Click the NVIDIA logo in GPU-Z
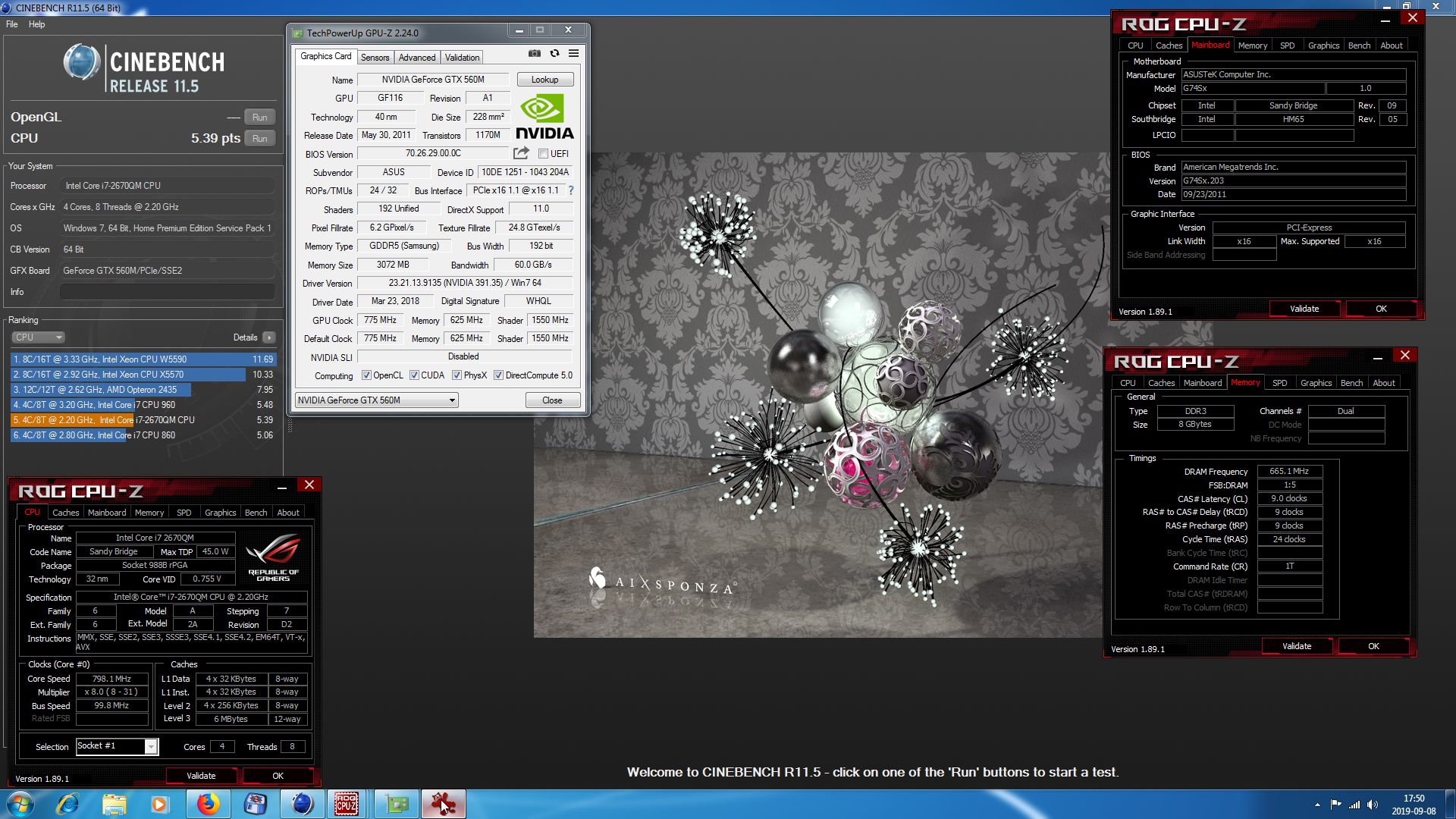The height and width of the screenshot is (819, 1456). (x=544, y=117)
